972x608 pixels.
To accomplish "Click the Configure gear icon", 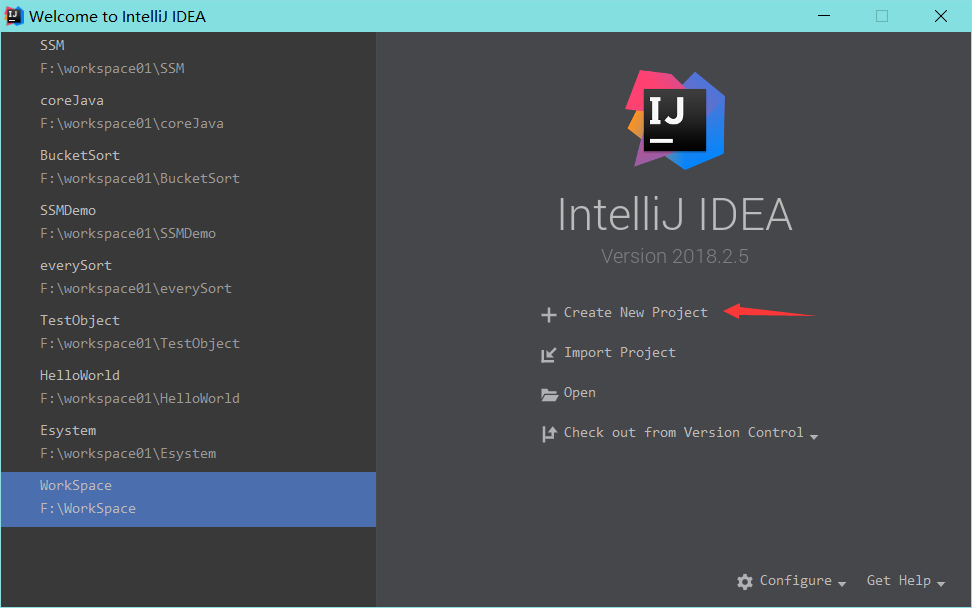I will coord(744,581).
